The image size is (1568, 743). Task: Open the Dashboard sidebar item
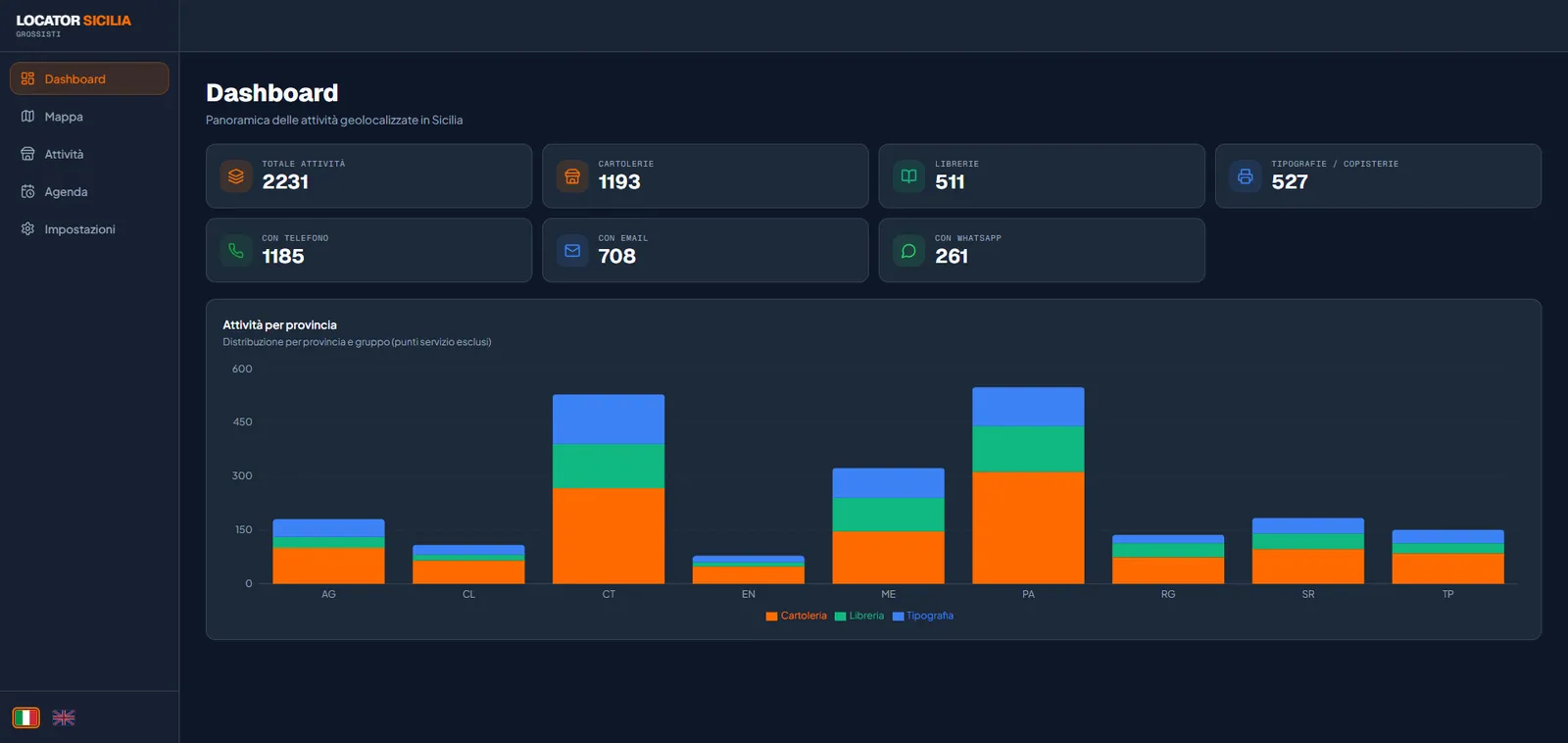pos(89,78)
